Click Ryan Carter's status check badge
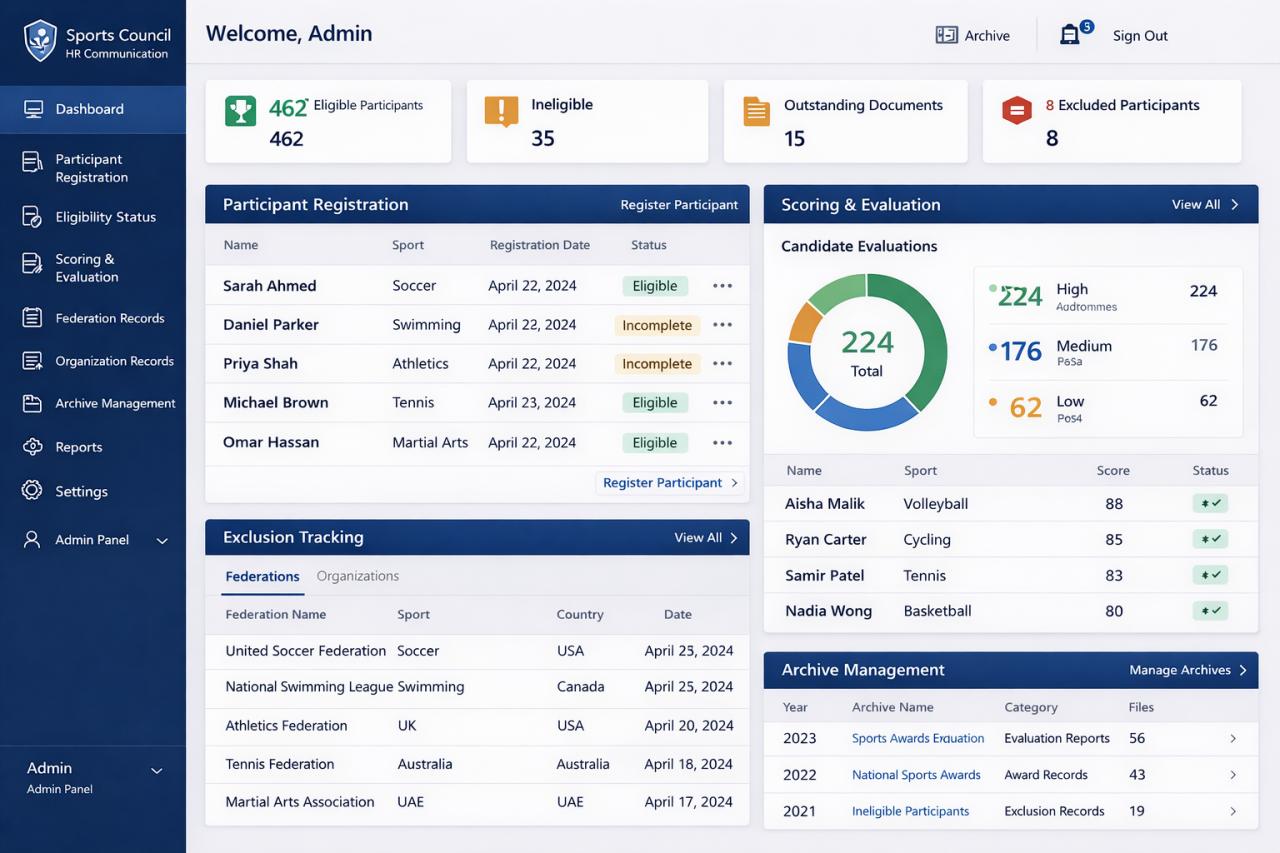This screenshot has width=1280, height=853. [1210, 539]
